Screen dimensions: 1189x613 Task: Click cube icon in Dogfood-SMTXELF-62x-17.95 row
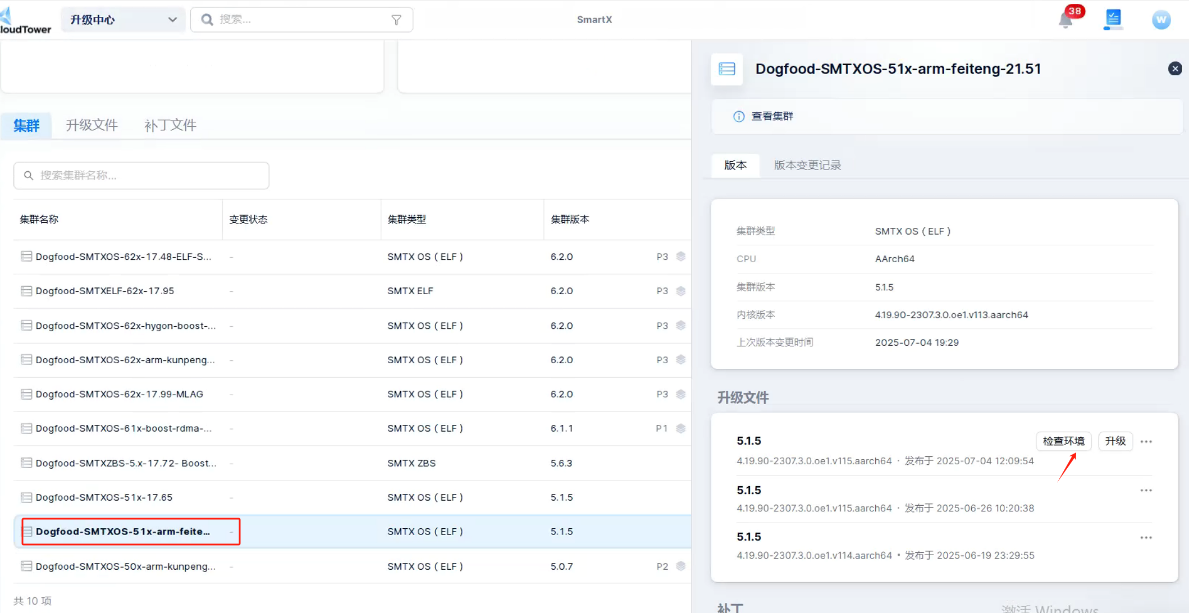[681, 291]
